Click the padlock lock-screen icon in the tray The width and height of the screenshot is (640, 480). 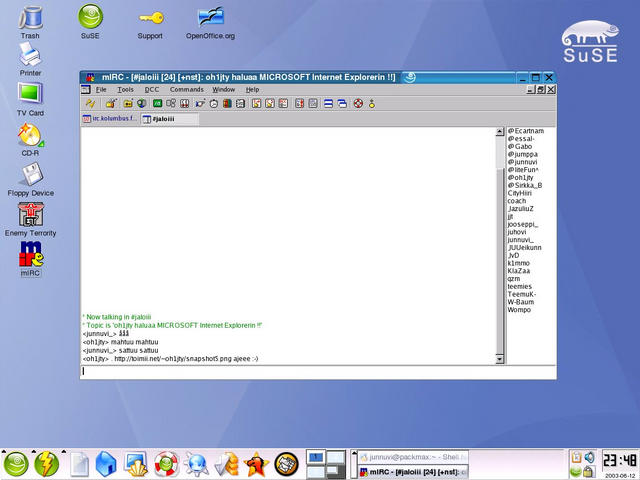(589, 471)
